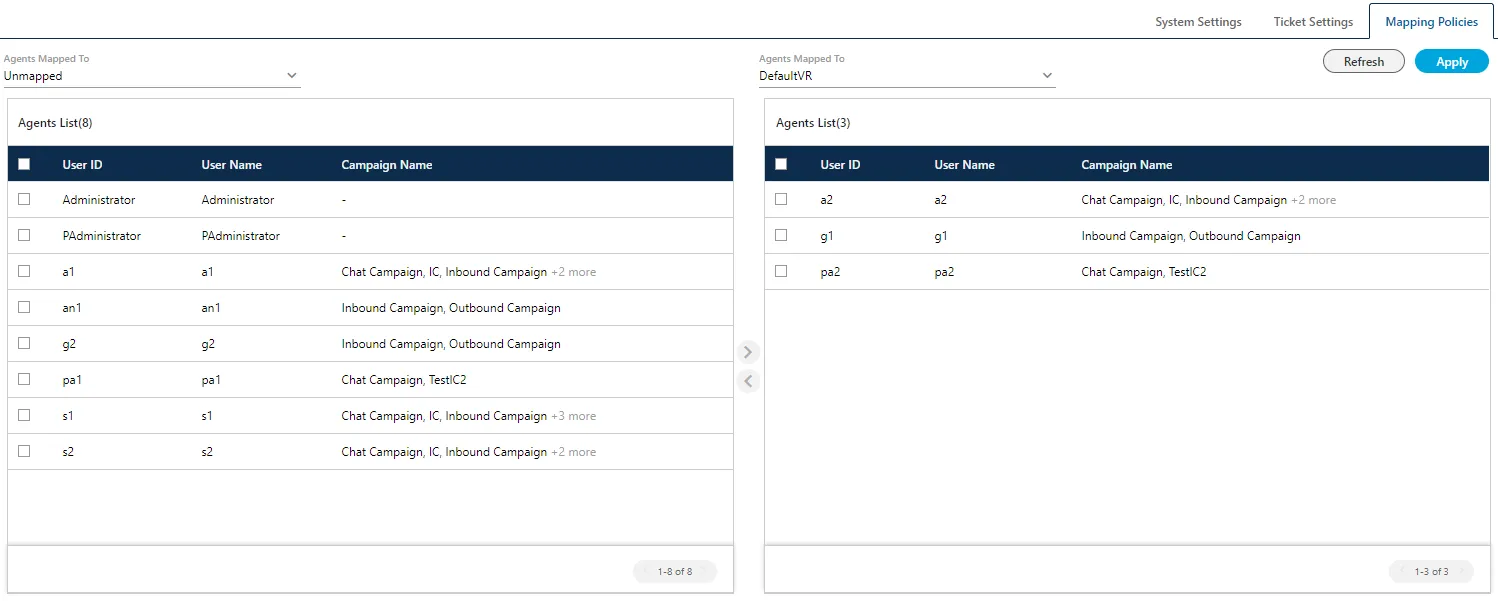1498x601 pixels.
Task: Tick checkbox for agent g1
Action: coord(781,235)
